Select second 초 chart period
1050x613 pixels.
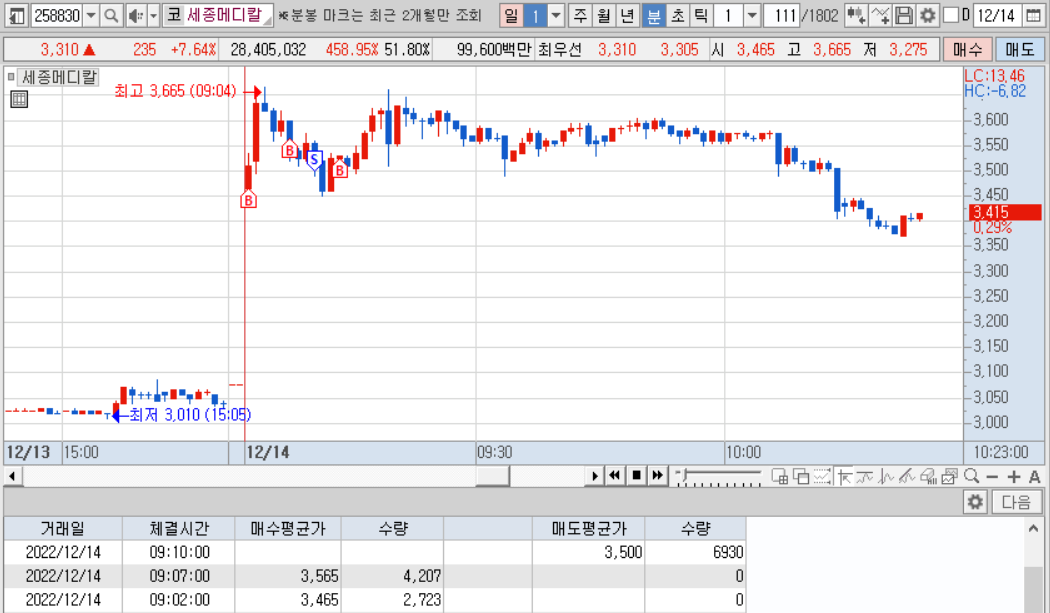(677, 15)
